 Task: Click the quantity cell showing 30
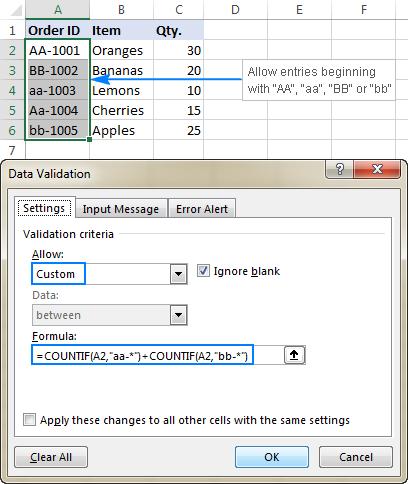coord(179,50)
